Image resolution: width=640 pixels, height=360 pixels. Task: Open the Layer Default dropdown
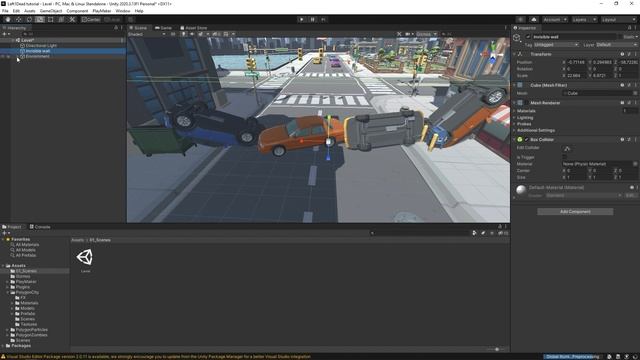coord(616,45)
